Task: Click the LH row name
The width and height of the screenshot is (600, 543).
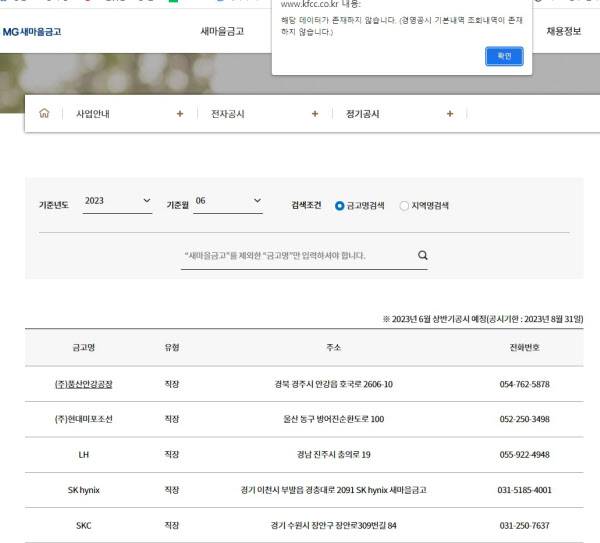Action: point(84,455)
